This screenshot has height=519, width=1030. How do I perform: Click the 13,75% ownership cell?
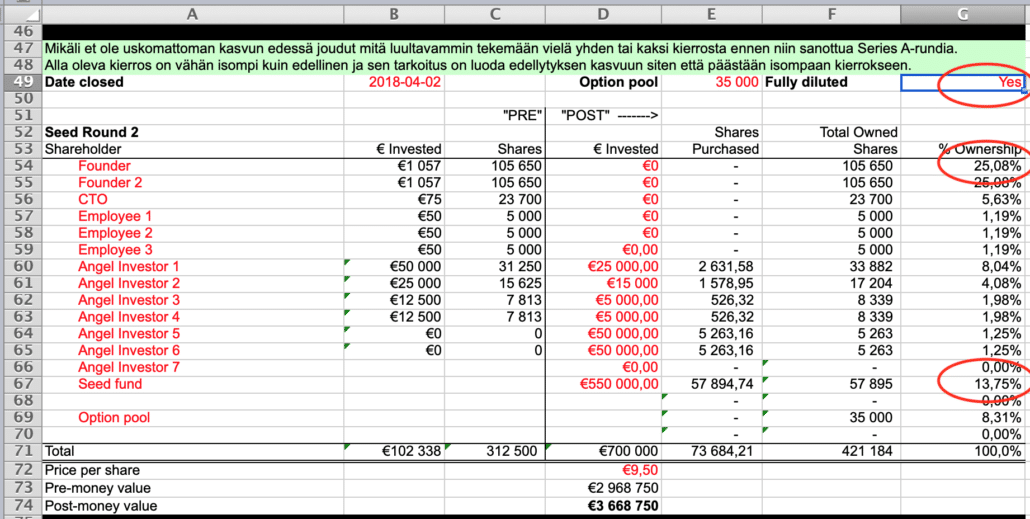pos(963,384)
